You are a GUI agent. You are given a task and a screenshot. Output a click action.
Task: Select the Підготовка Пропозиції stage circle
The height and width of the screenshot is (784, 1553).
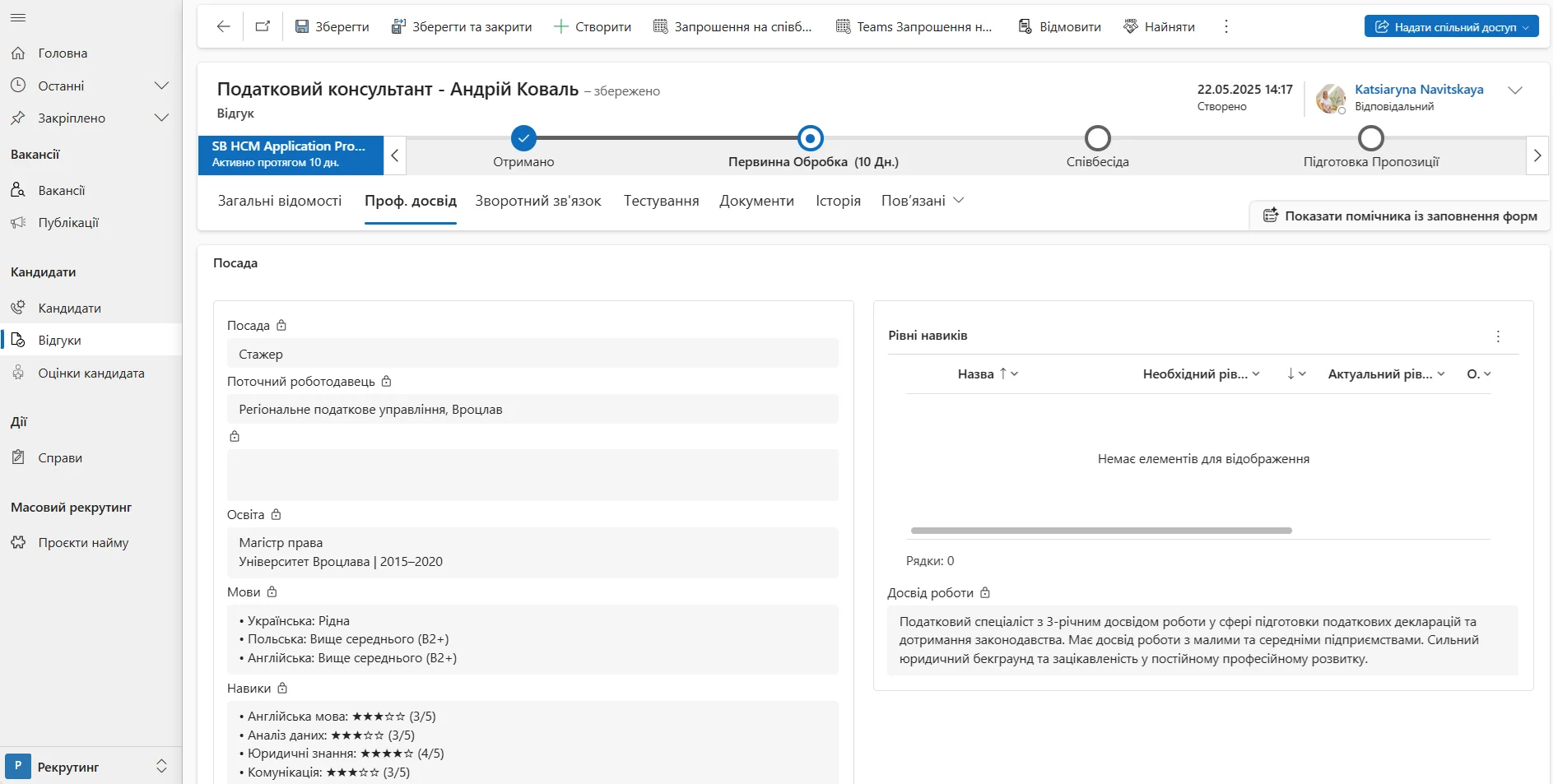tap(1370, 138)
